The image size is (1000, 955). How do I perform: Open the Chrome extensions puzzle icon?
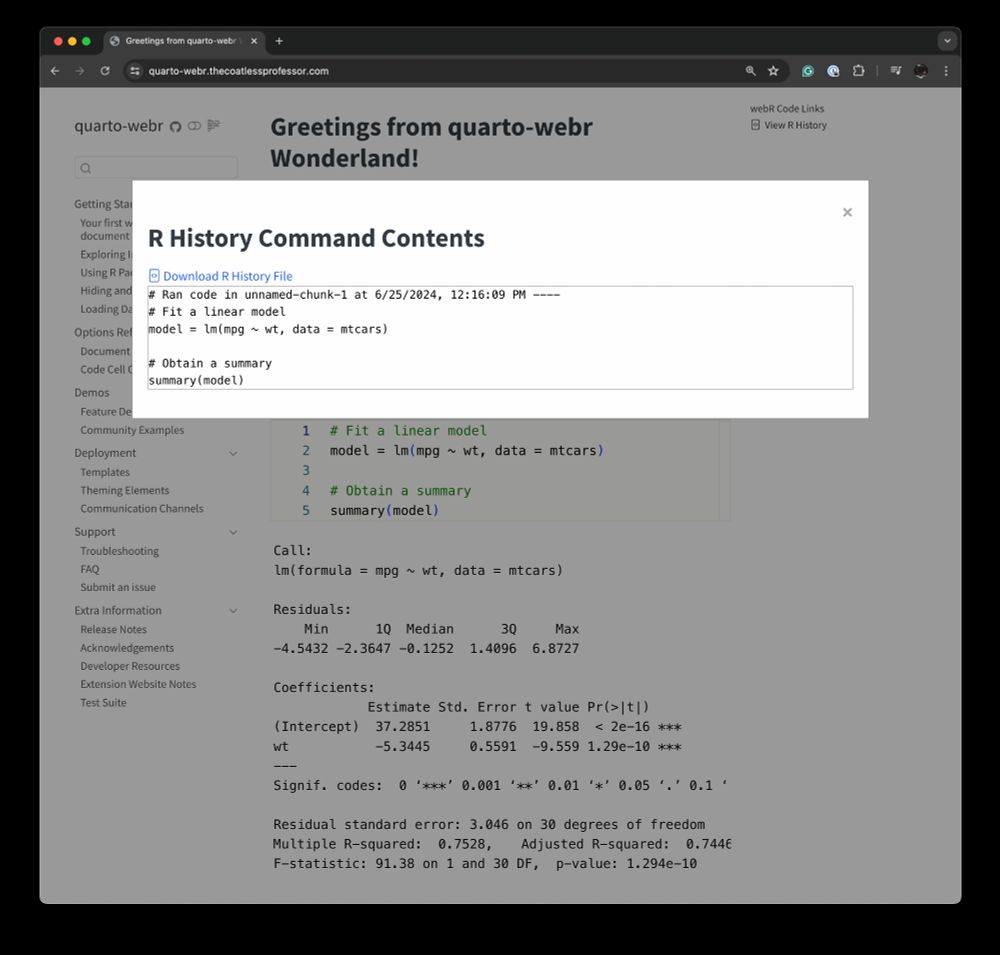859,71
